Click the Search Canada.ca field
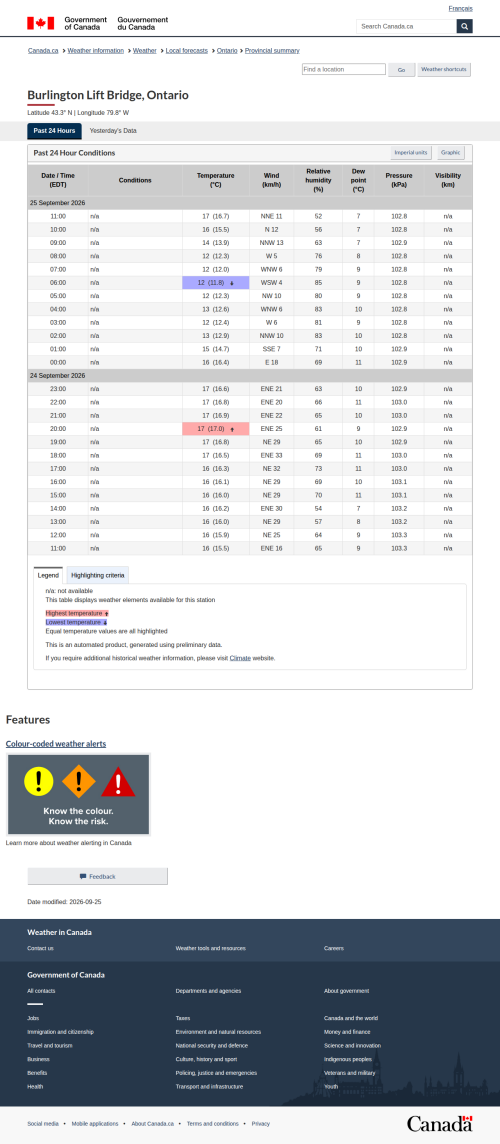The width and height of the screenshot is (500, 1144). pos(407,26)
